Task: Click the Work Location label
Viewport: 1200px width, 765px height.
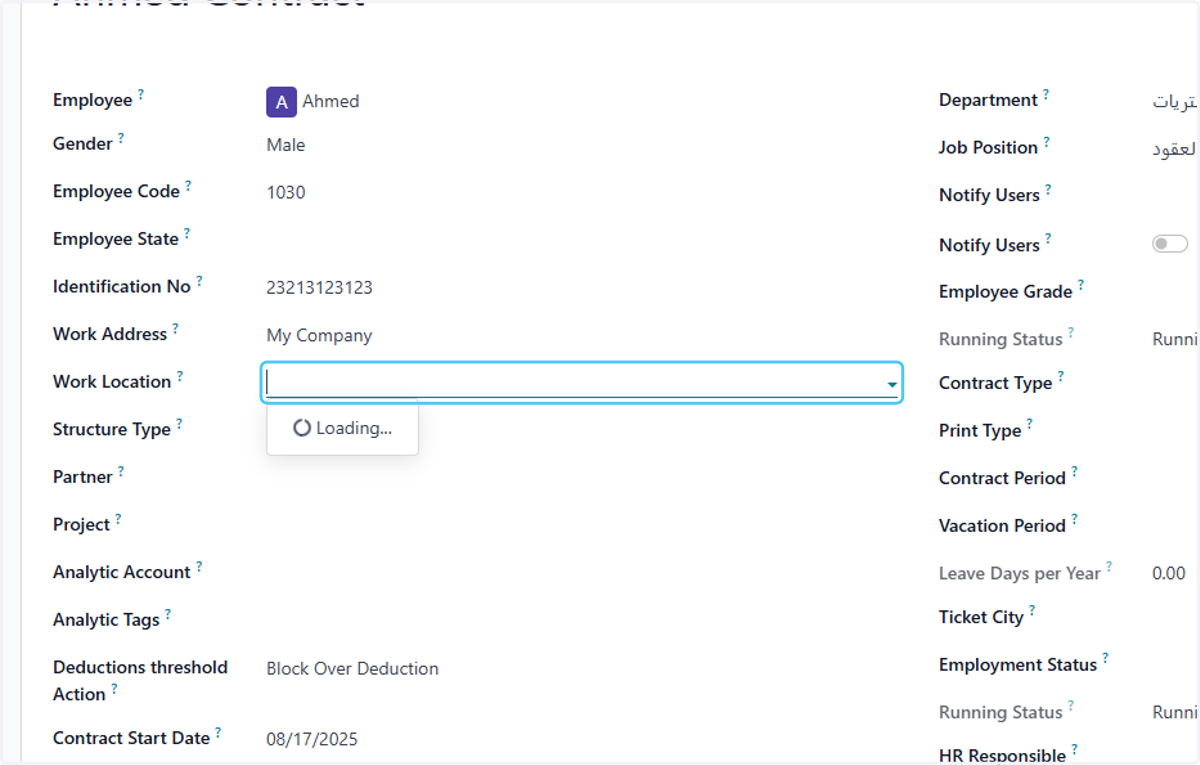Action: (112, 382)
